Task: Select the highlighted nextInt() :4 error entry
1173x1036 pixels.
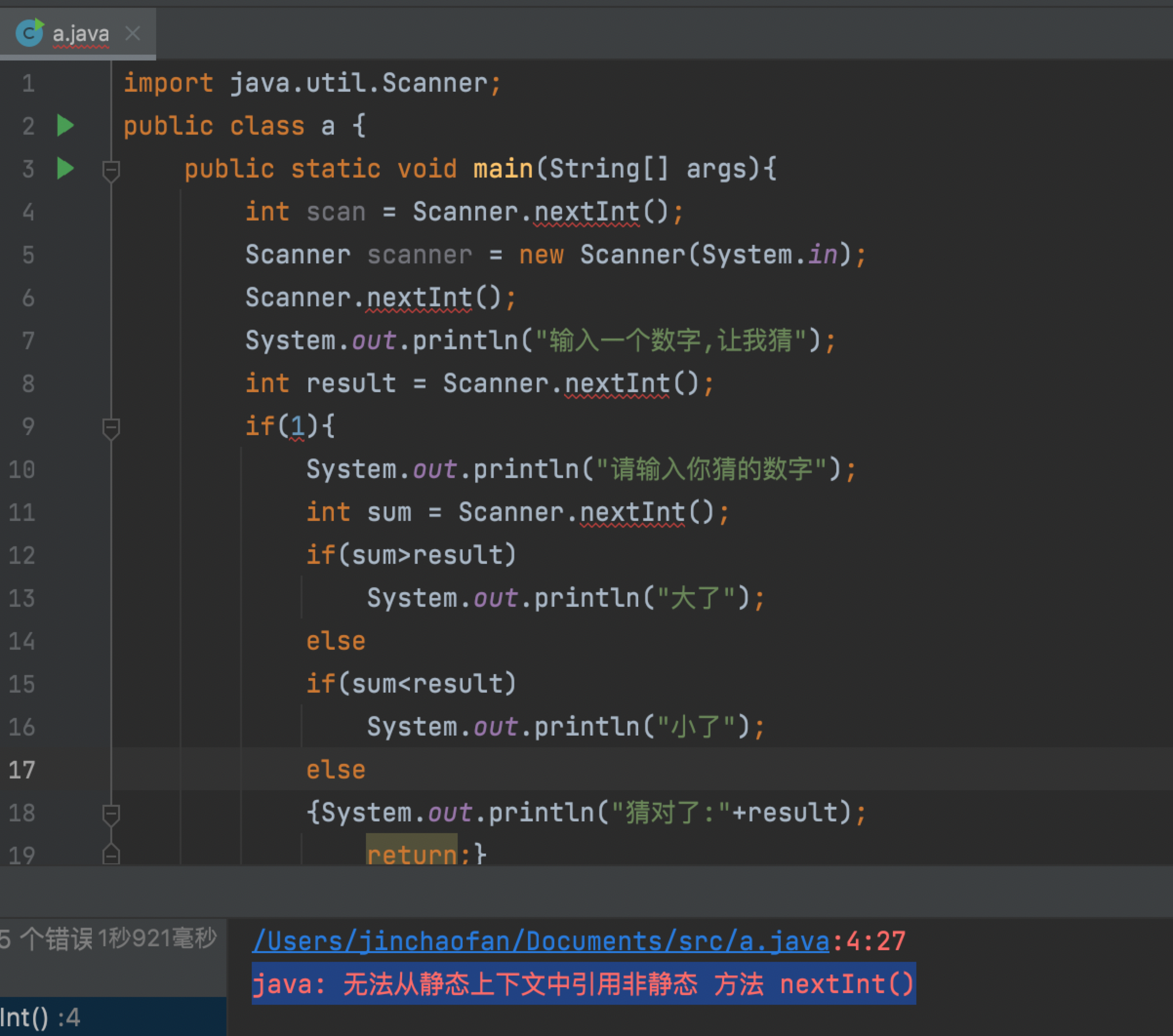Action: click(40, 1017)
